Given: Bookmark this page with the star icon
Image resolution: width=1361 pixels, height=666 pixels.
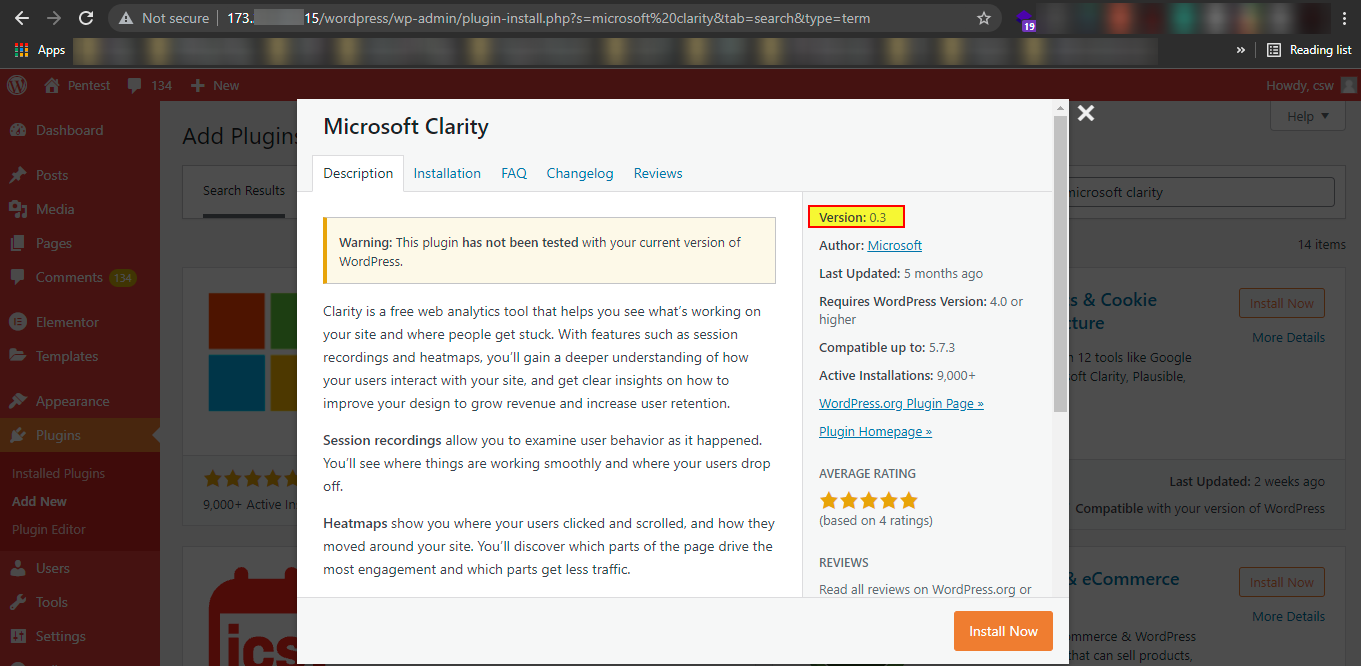Looking at the screenshot, I should [x=984, y=18].
